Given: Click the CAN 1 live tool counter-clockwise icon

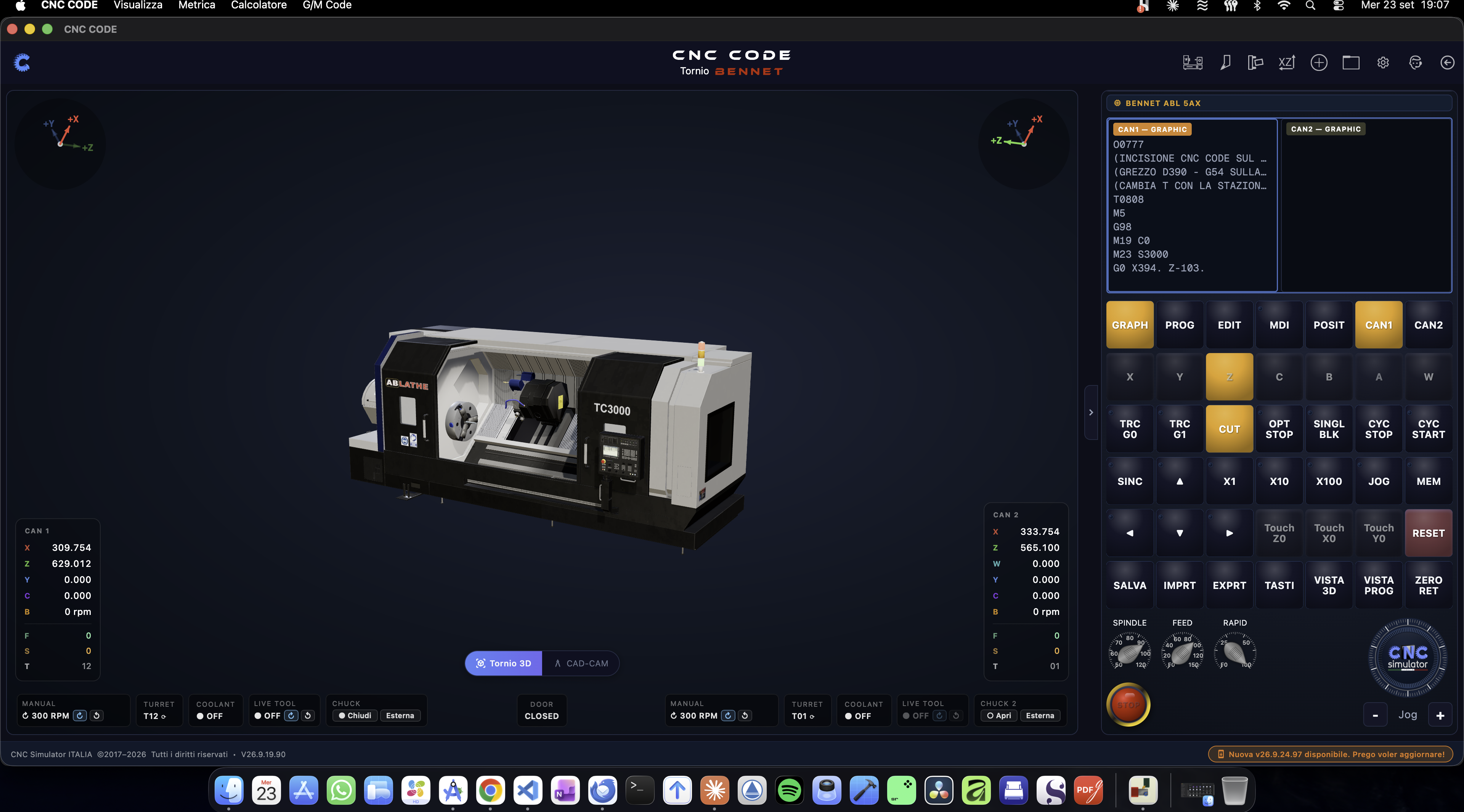Looking at the screenshot, I should (307, 716).
